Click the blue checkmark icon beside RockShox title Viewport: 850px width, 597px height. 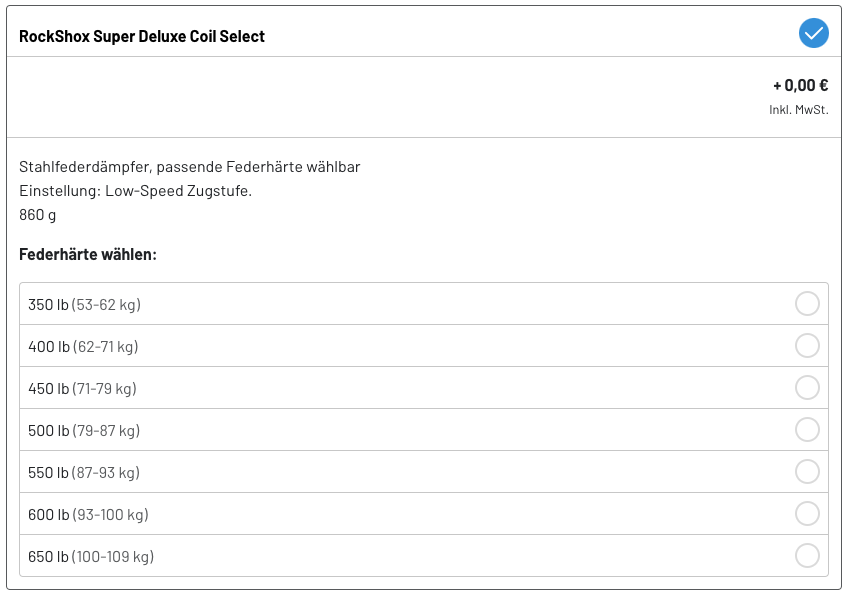[814, 33]
